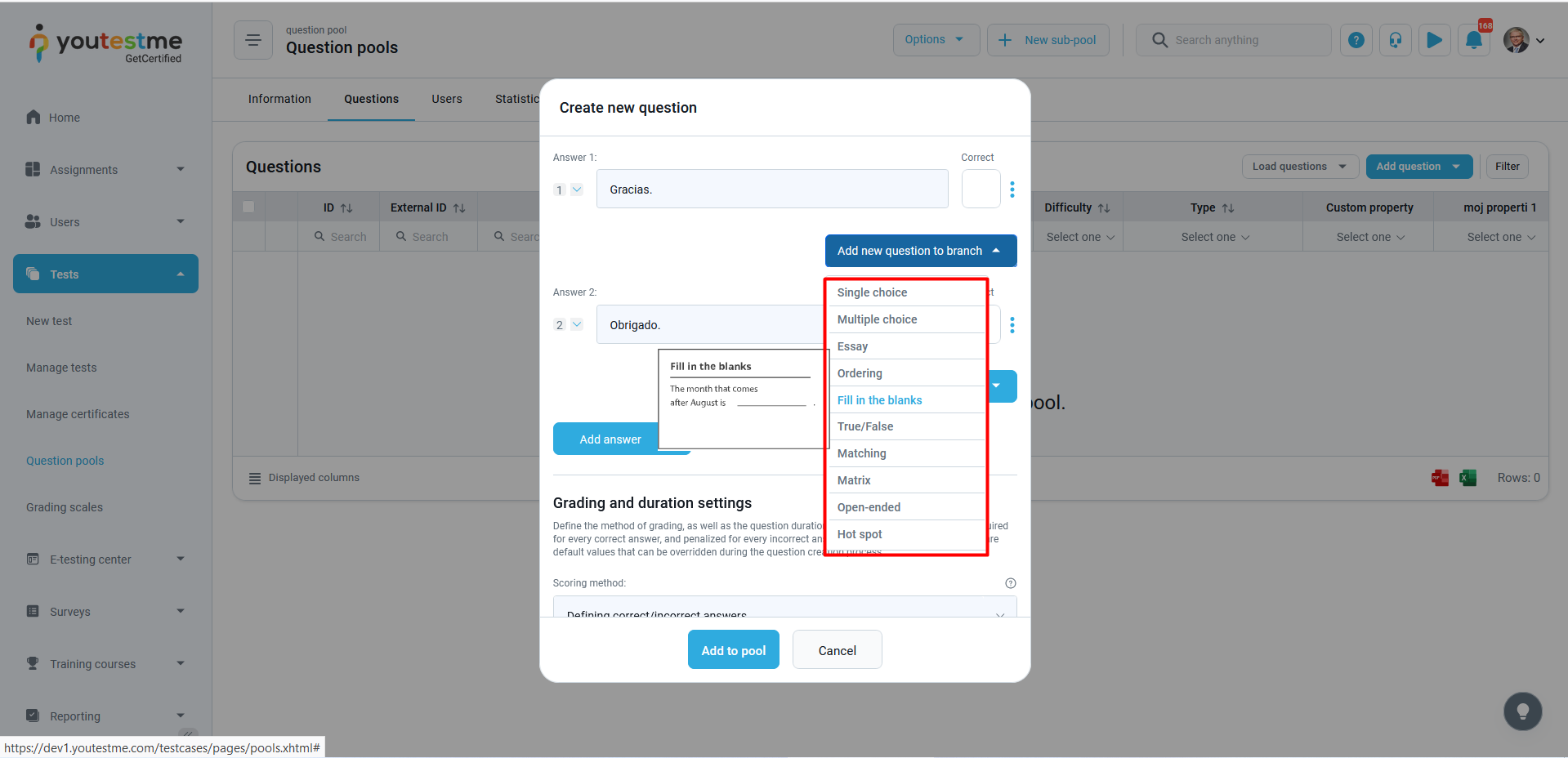Open the hamburger sidebar menu icon

click(253, 40)
